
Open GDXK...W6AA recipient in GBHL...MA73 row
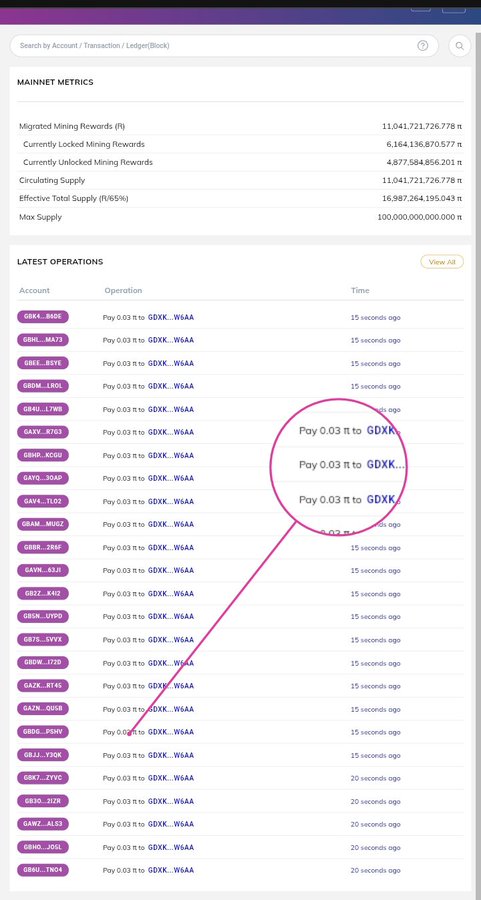pos(170,340)
